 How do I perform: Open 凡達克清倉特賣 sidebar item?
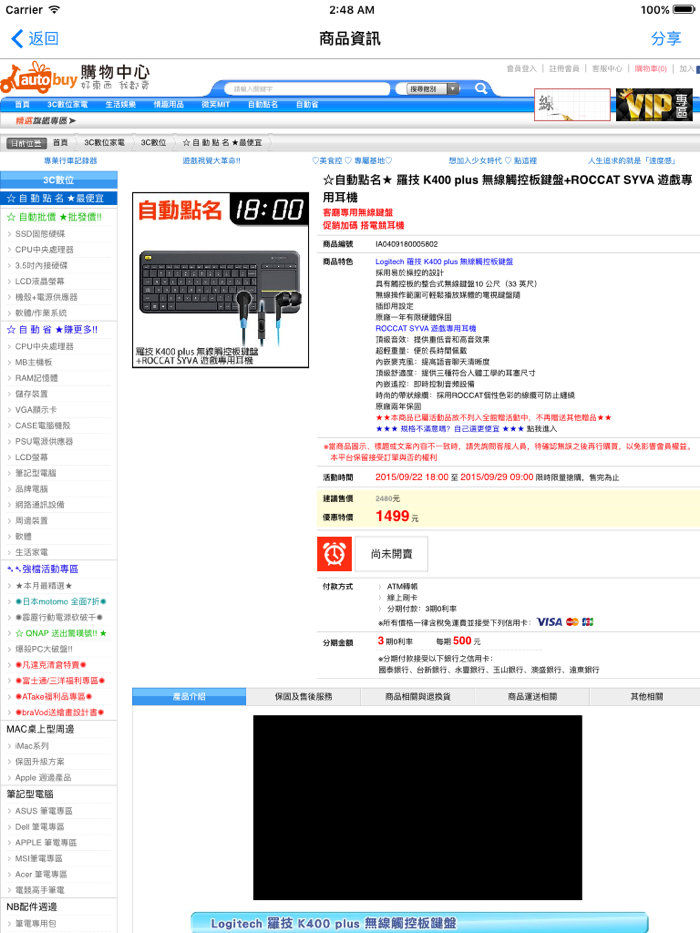51,665
